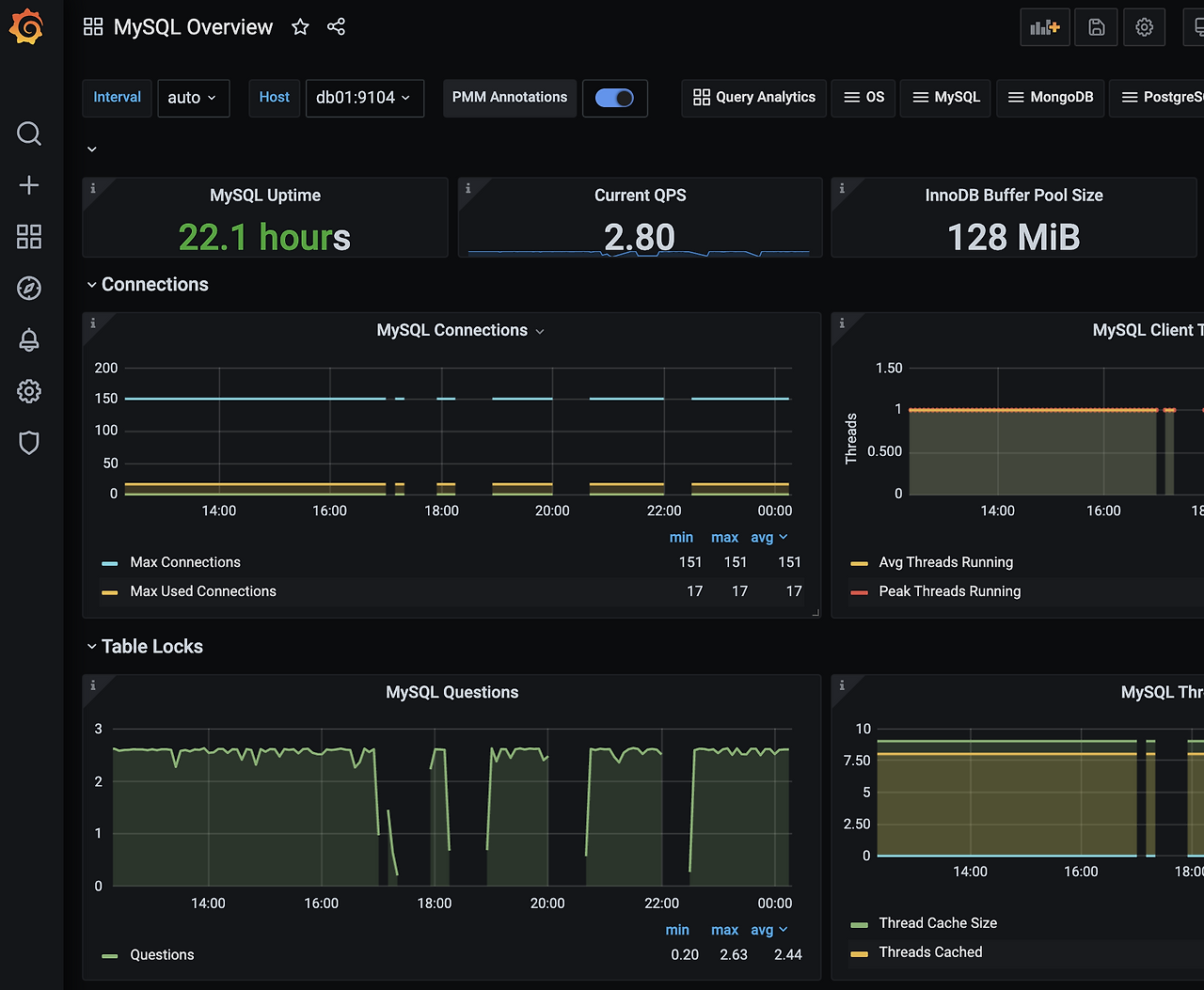The width and height of the screenshot is (1204, 990).
Task: Open the Query Analytics link
Action: coord(754,98)
